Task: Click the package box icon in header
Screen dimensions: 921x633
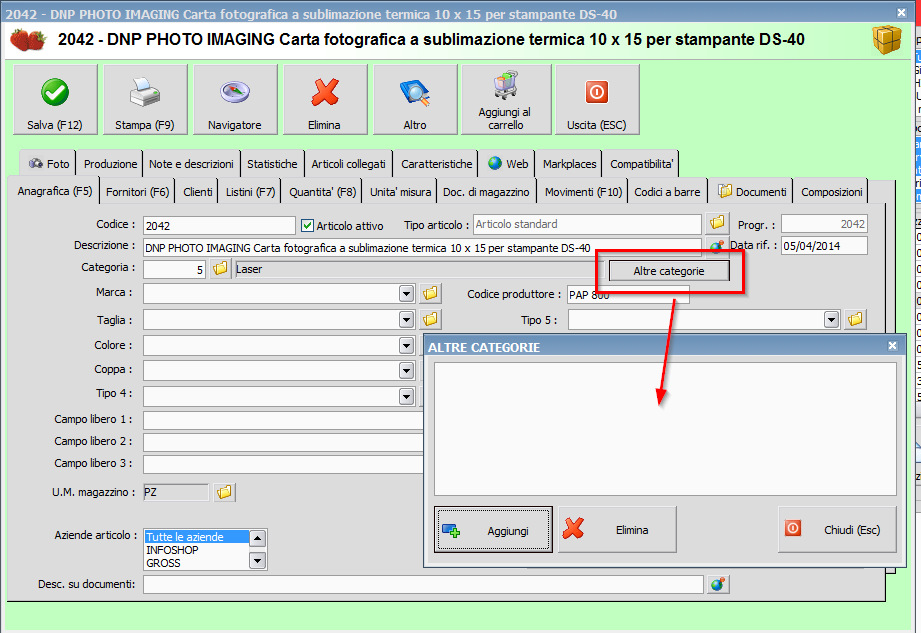Action: click(886, 40)
